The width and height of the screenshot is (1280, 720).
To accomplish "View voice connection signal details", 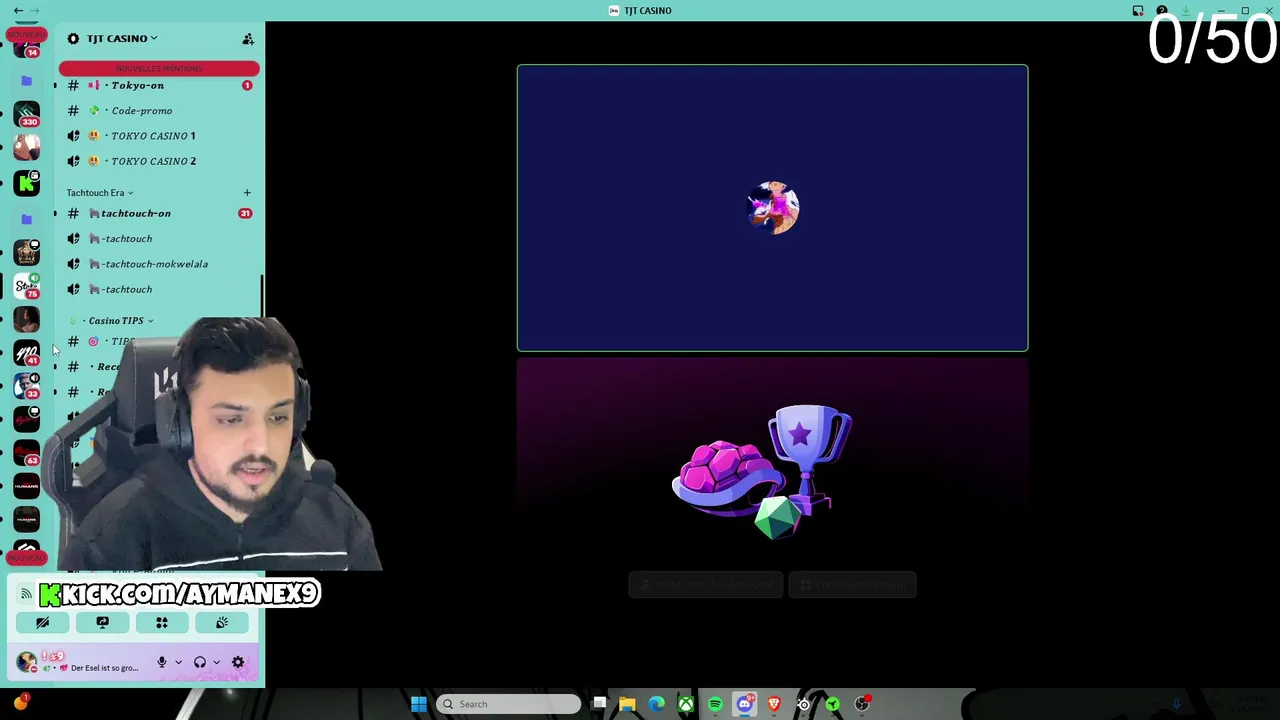I will tap(26, 594).
